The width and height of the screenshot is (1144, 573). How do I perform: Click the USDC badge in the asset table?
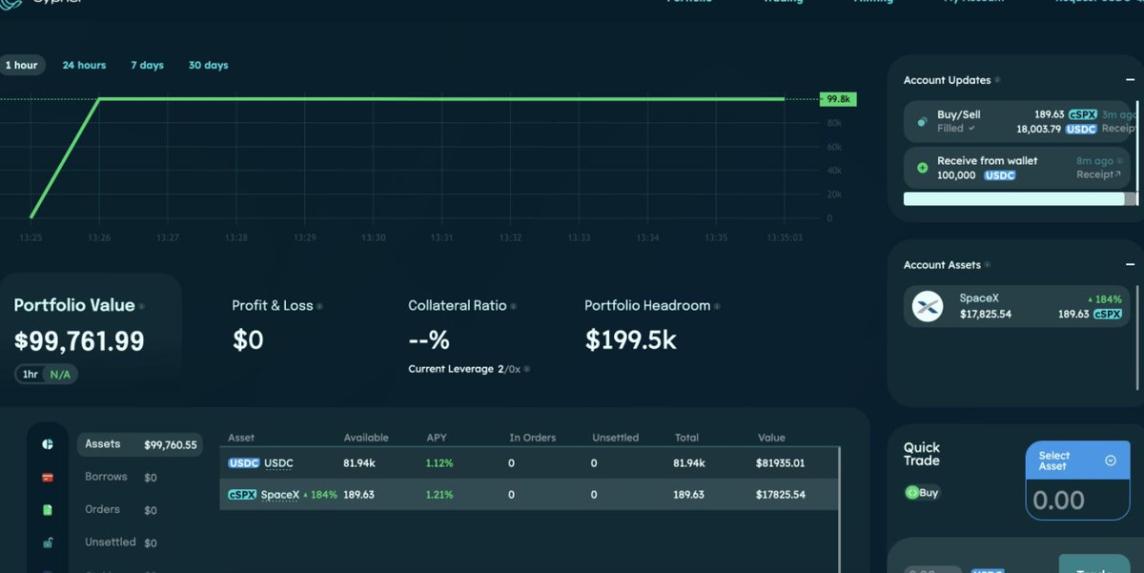click(243, 463)
